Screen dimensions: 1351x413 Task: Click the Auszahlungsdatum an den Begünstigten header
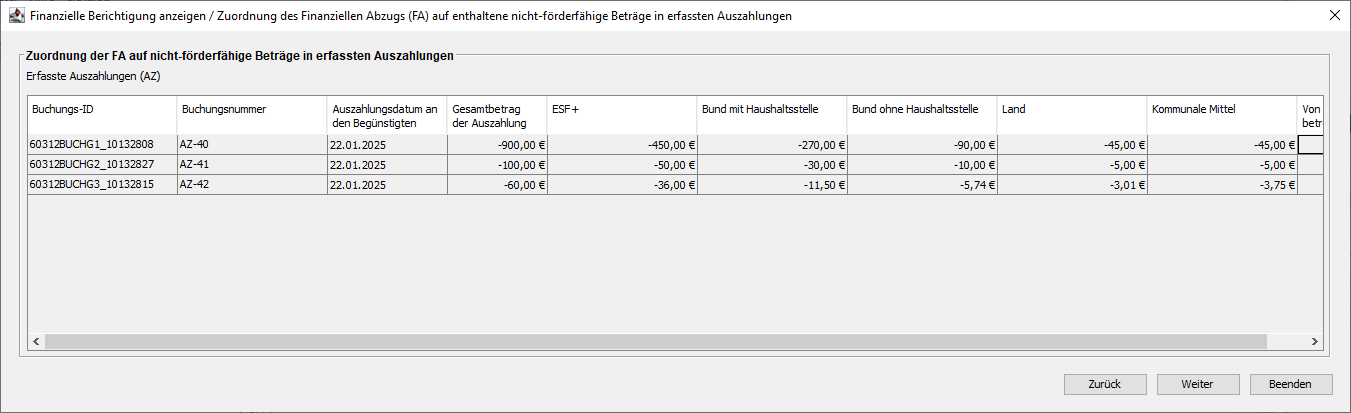pos(387,115)
